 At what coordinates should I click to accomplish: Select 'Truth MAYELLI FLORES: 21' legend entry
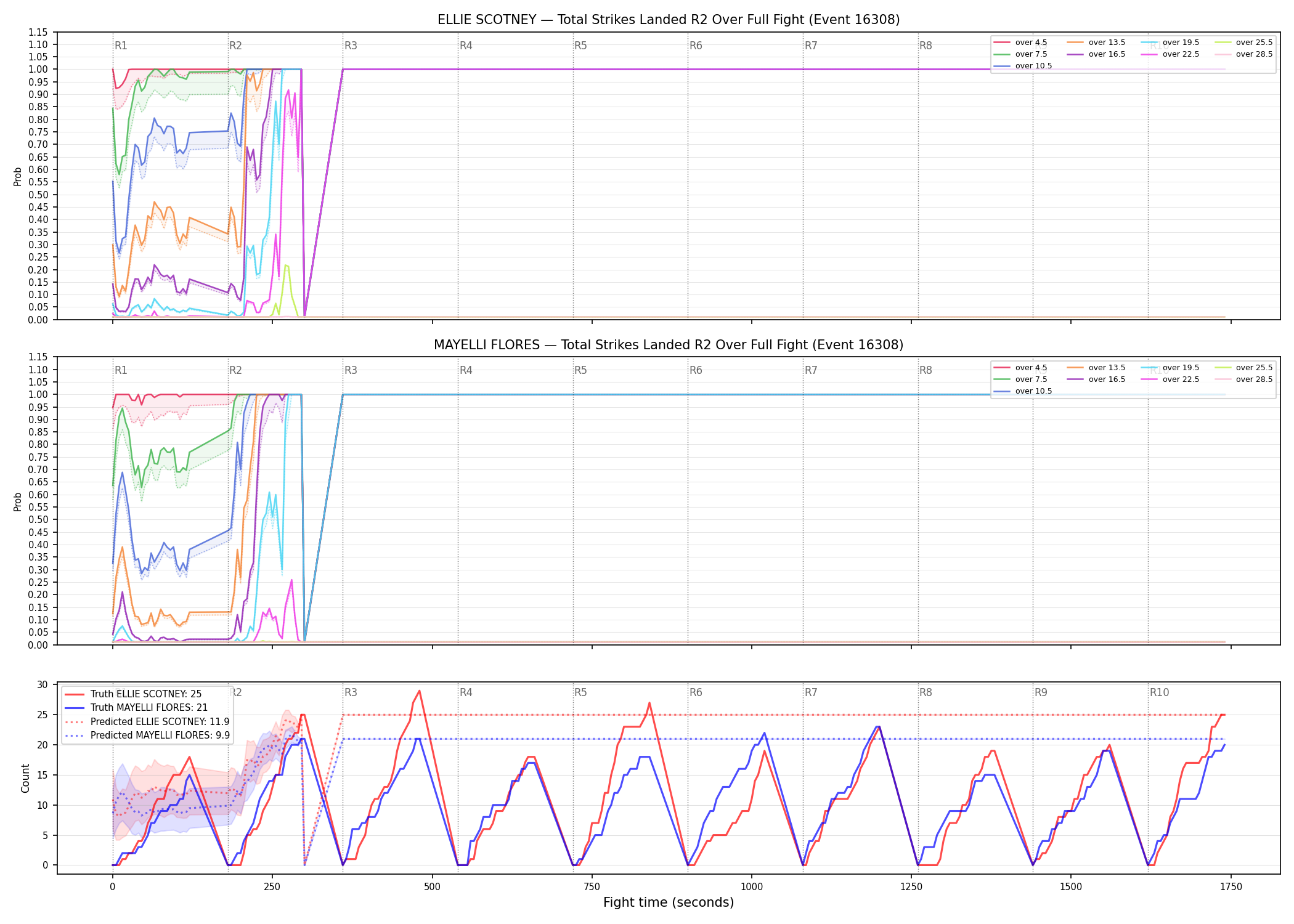point(136,708)
